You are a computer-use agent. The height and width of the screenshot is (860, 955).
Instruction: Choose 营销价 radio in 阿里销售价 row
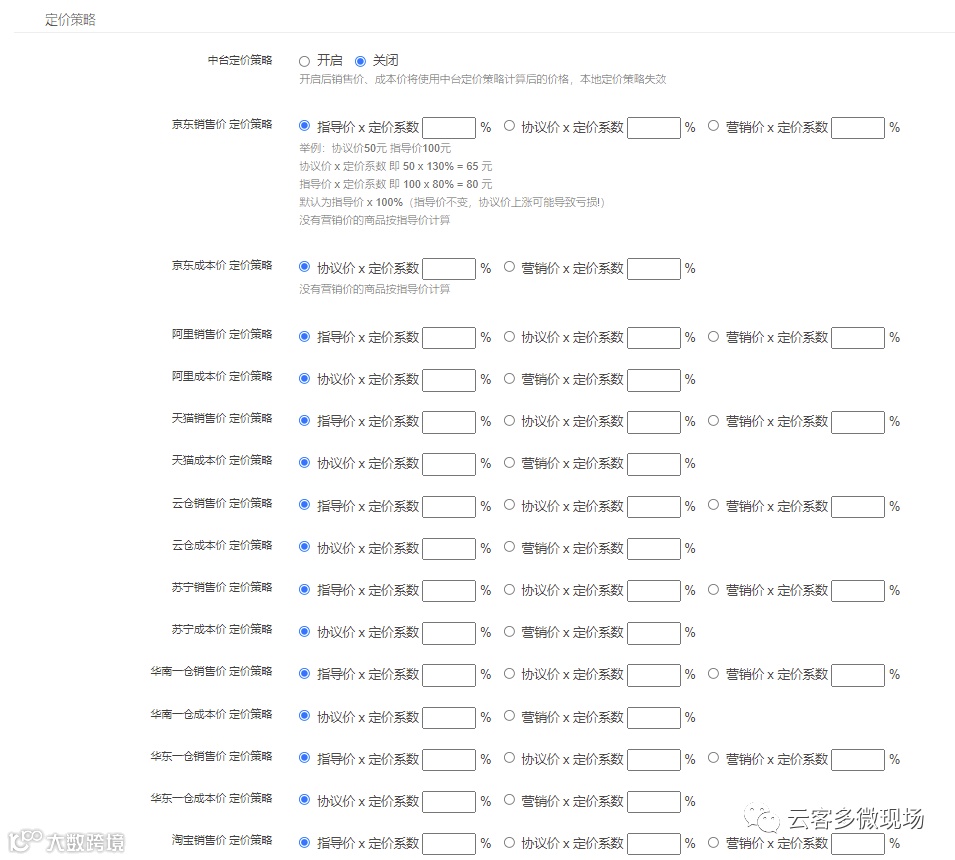point(713,337)
